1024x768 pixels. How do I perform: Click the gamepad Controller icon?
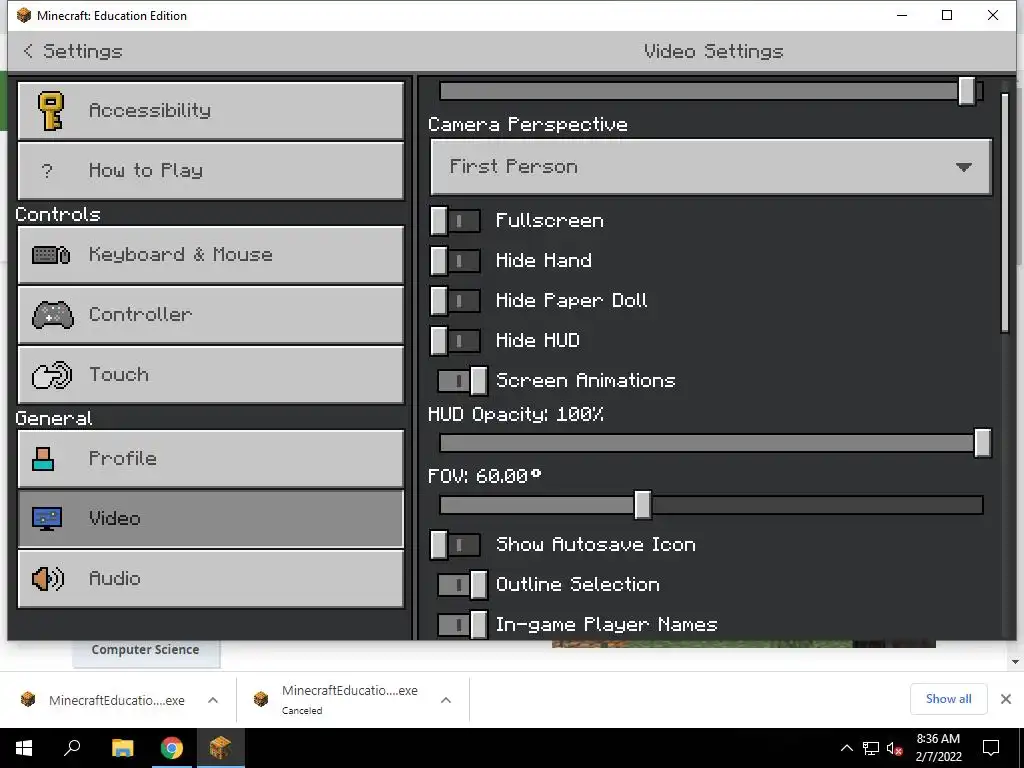(x=52, y=315)
